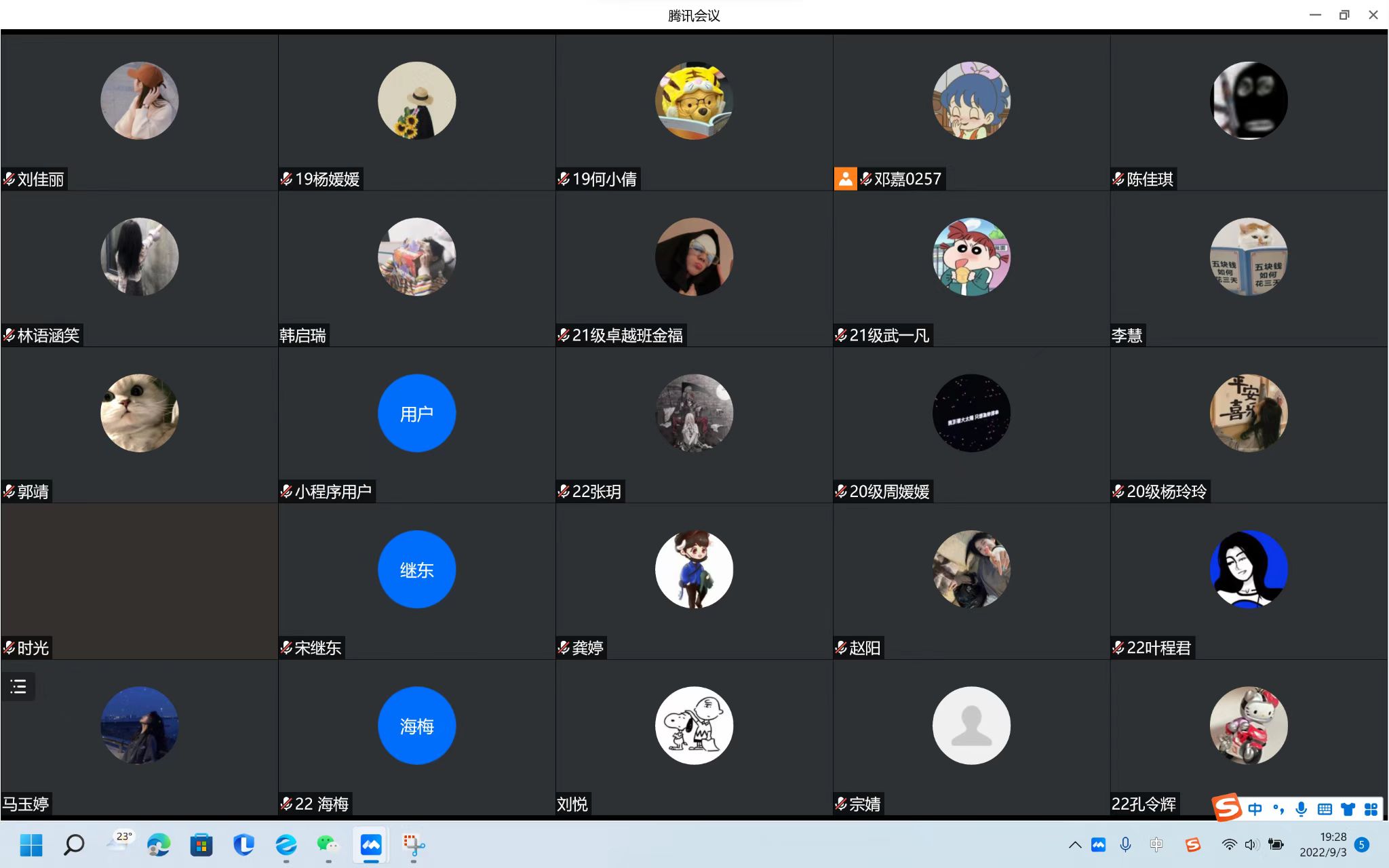1389x868 pixels.
Task: Toggle Sogou Chinese/English mode 中
Action: 1255,808
